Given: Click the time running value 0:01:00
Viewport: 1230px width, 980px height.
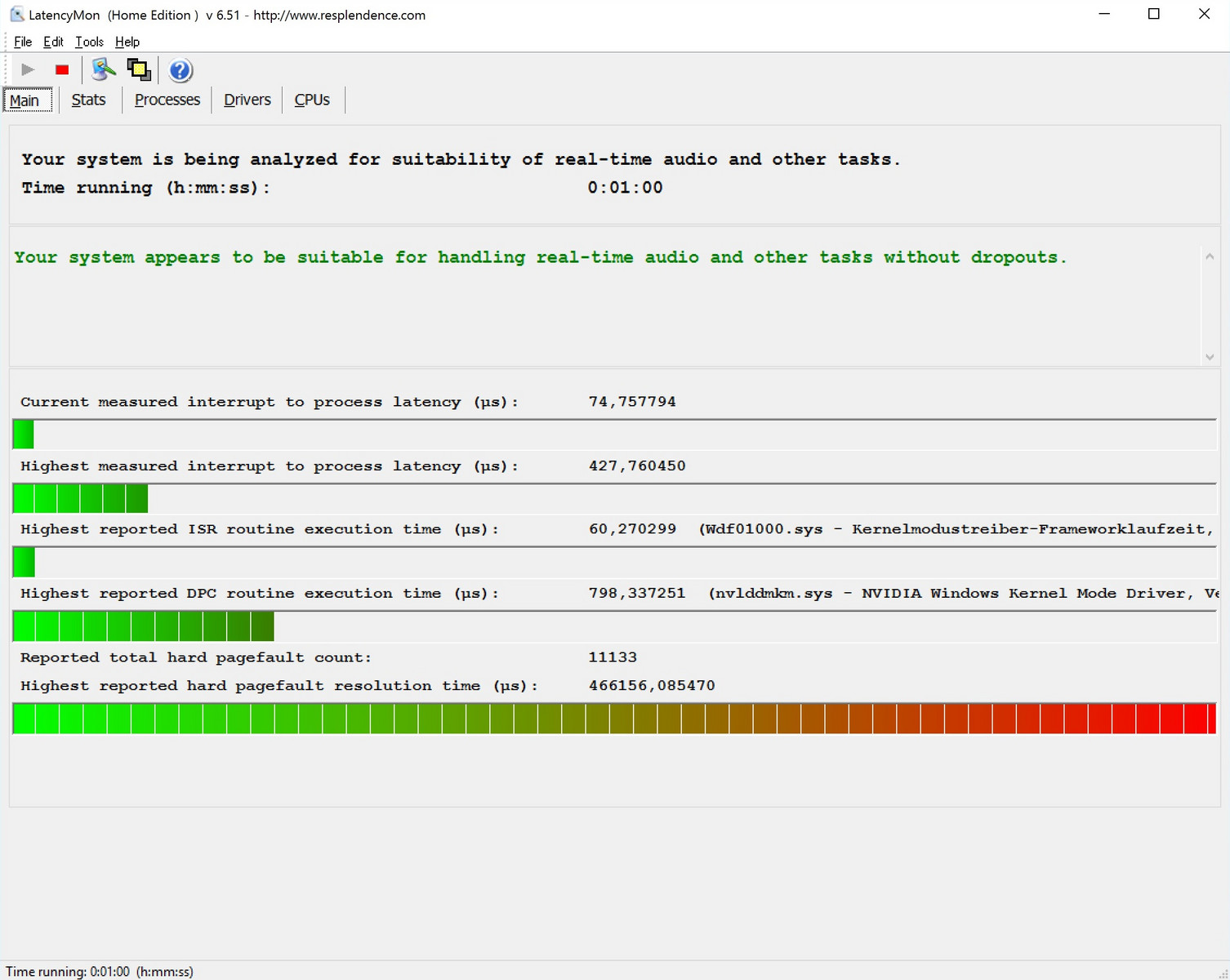Looking at the screenshot, I should (x=625, y=188).
